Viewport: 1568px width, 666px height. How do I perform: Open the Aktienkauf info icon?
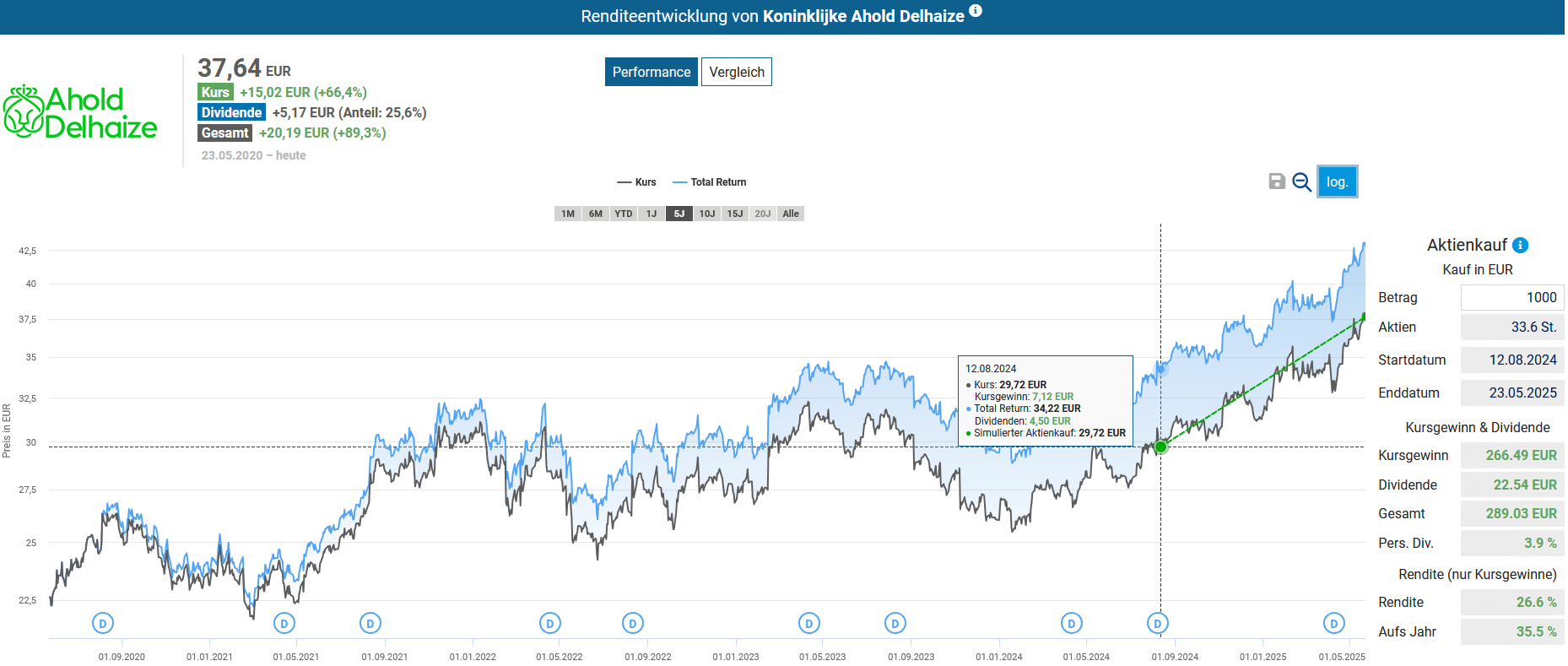[1521, 245]
